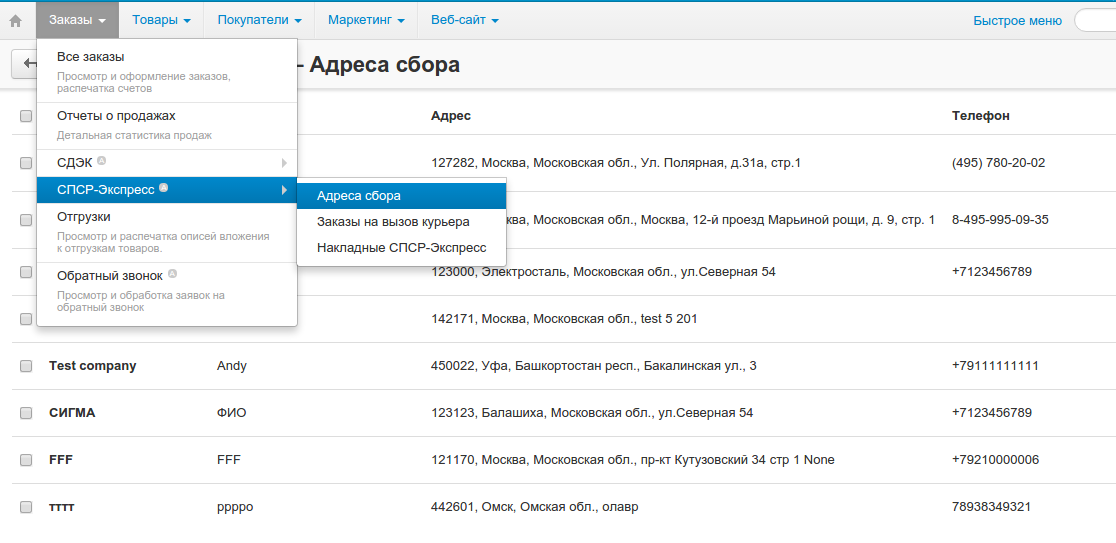Go to Отчеты о продажах

click(x=116, y=116)
